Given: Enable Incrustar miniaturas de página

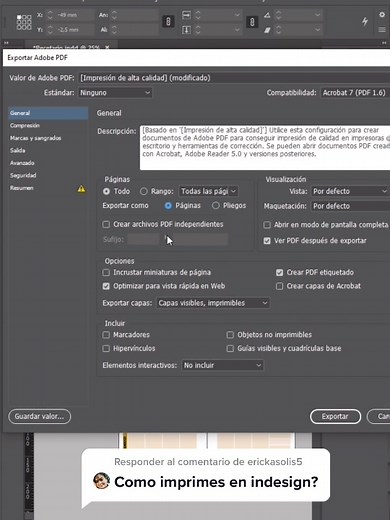Looking at the screenshot, I should click(x=106, y=273).
